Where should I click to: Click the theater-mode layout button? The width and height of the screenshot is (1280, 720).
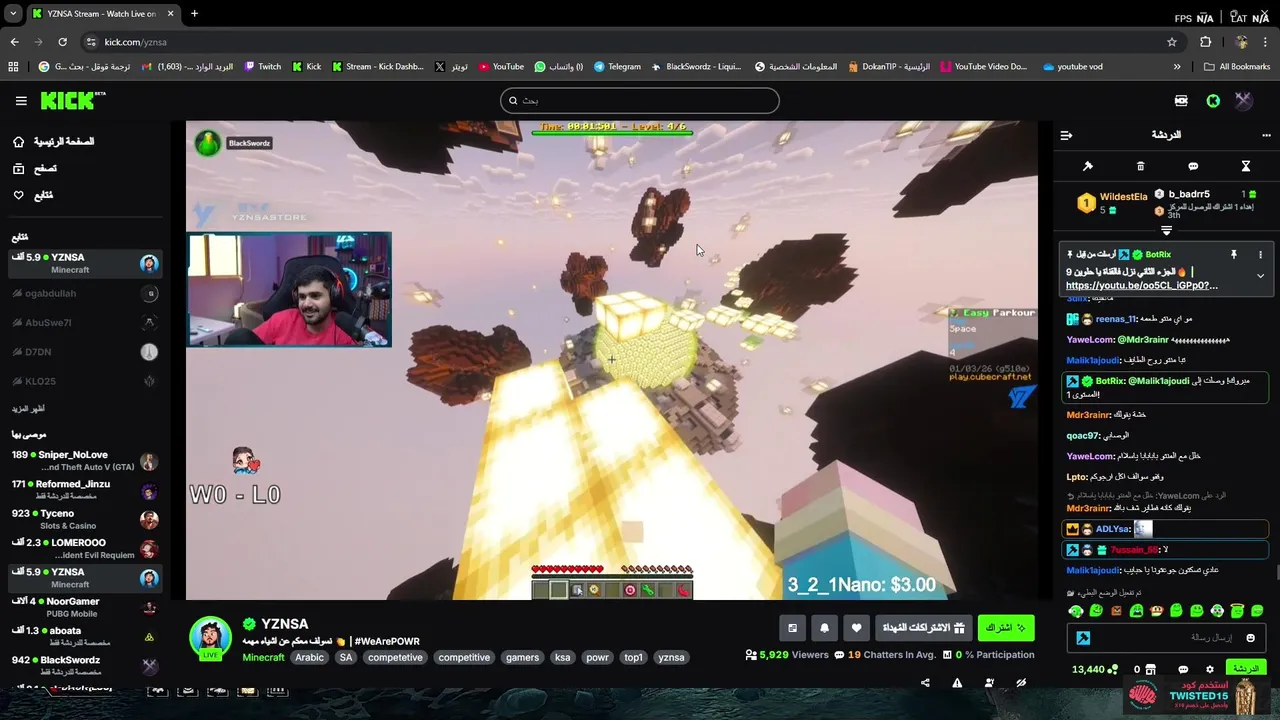point(792,628)
